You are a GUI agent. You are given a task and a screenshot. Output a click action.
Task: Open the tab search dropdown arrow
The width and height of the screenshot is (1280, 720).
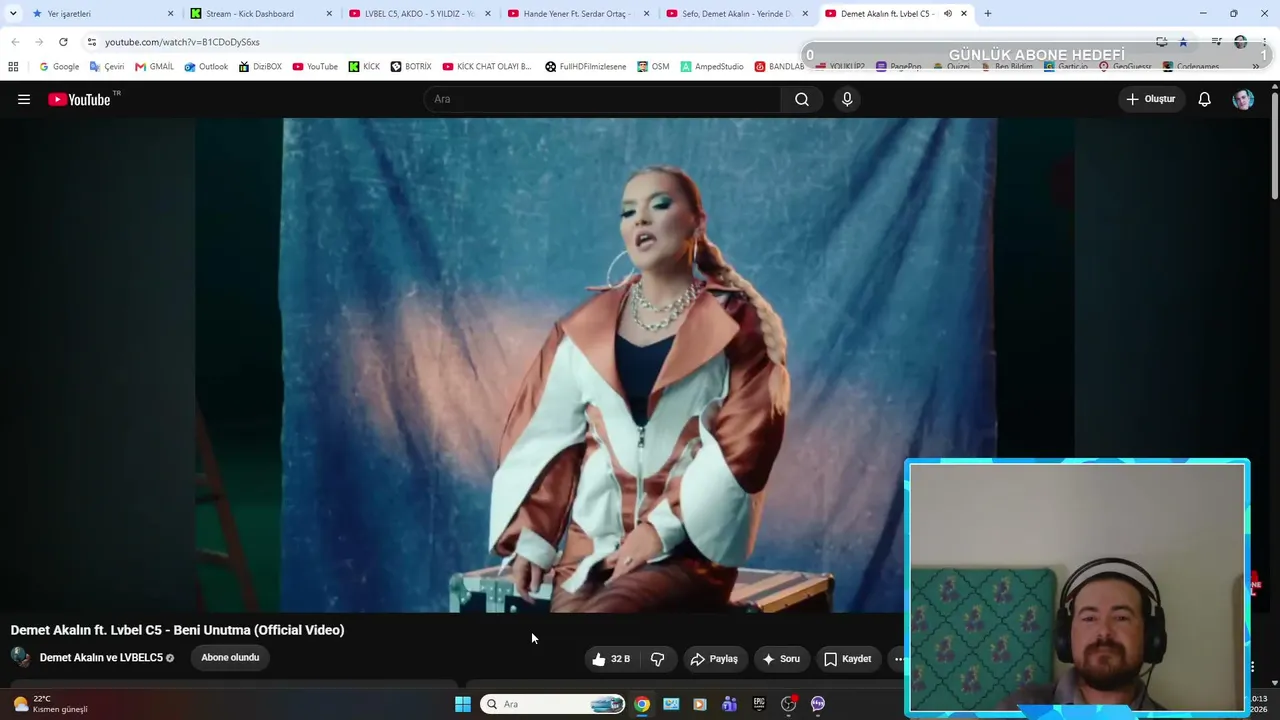tap(13, 14)
